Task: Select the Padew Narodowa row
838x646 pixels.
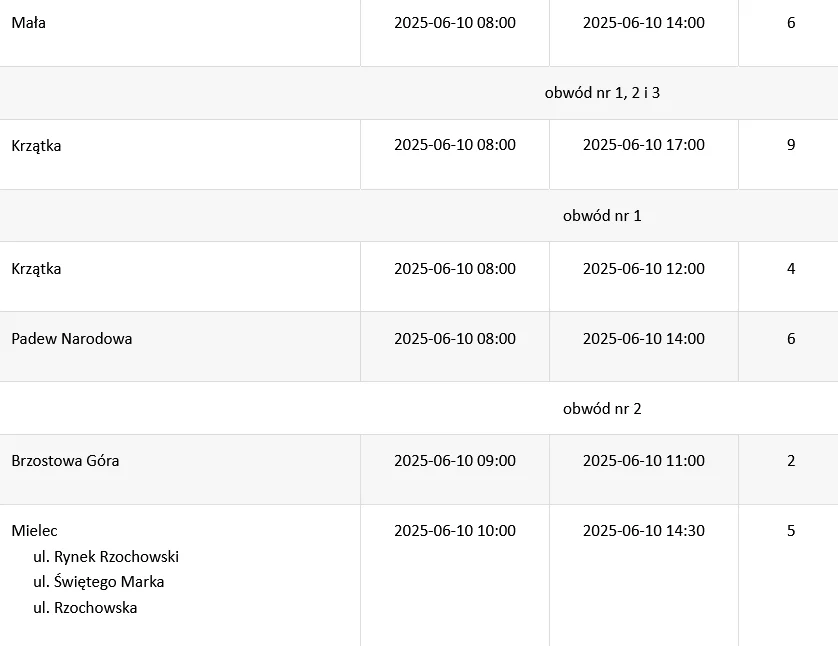Action: point(419,346)
